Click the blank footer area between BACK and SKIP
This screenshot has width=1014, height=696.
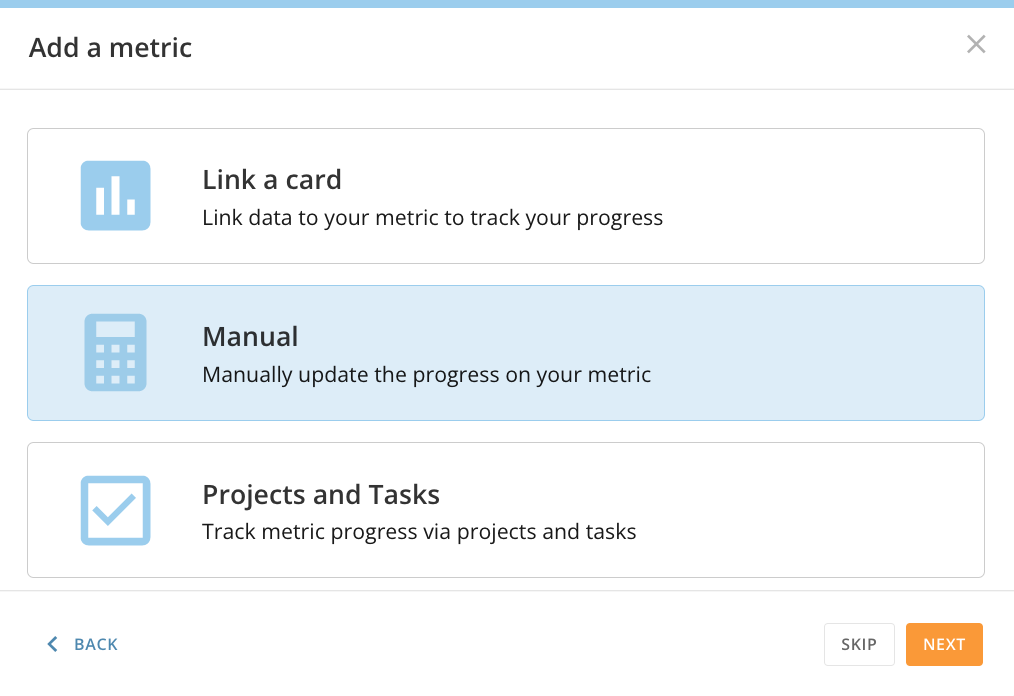pyautogui.click(x=470, y=644)
